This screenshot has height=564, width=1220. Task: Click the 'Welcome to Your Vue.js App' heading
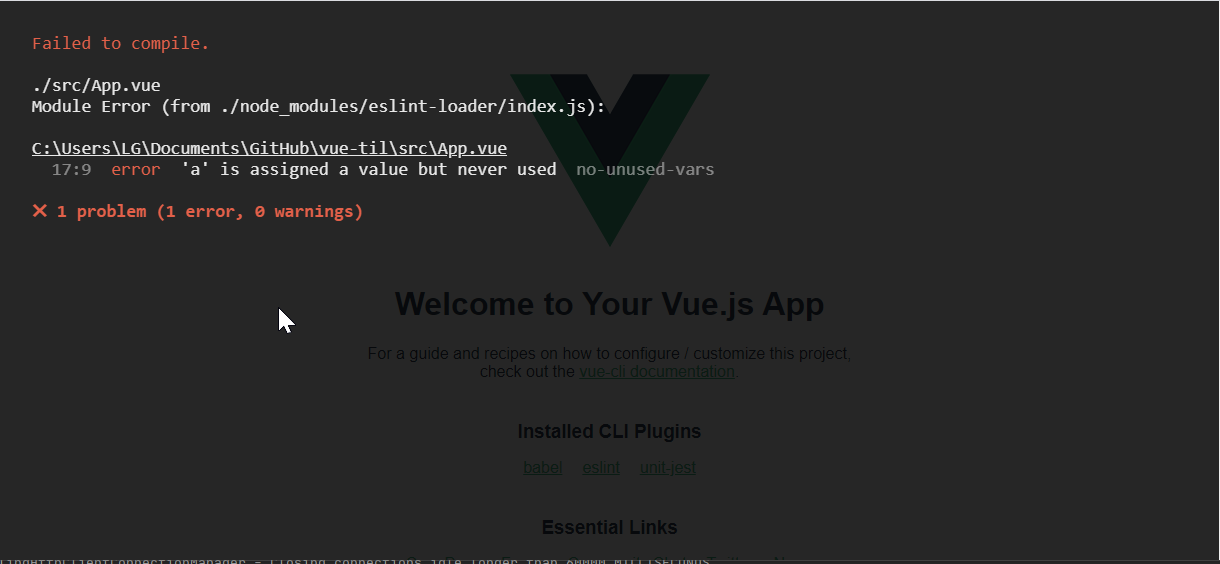[609, 304]
